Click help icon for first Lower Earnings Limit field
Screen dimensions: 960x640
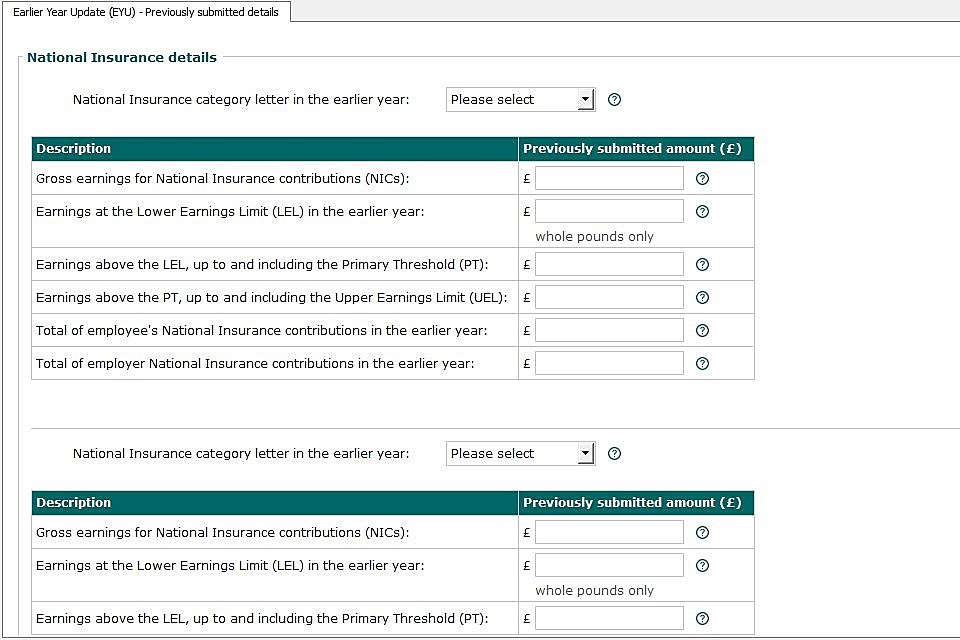pyautogui.click(x=702, y=212)
